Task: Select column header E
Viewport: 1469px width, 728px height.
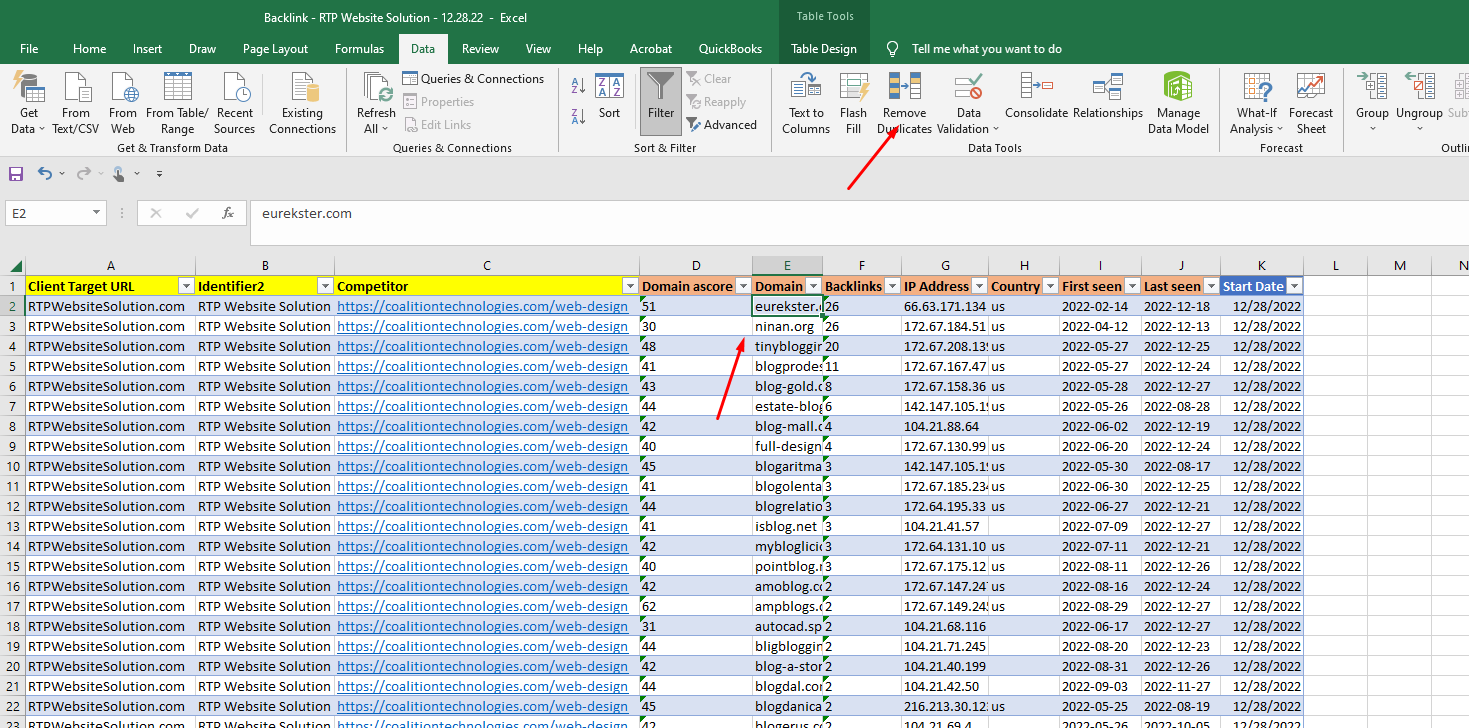Action: coord(787,265)
